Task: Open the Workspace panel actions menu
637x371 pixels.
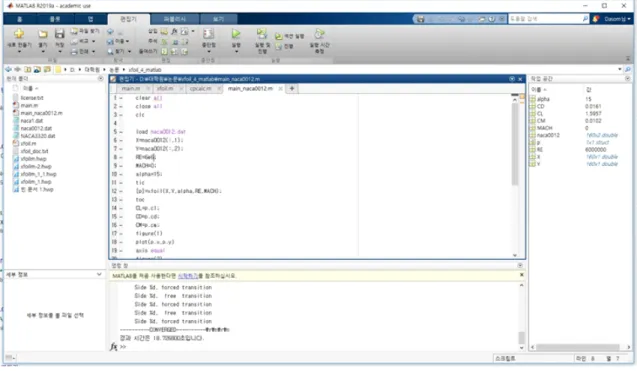Action: click(x=628, y=78)
